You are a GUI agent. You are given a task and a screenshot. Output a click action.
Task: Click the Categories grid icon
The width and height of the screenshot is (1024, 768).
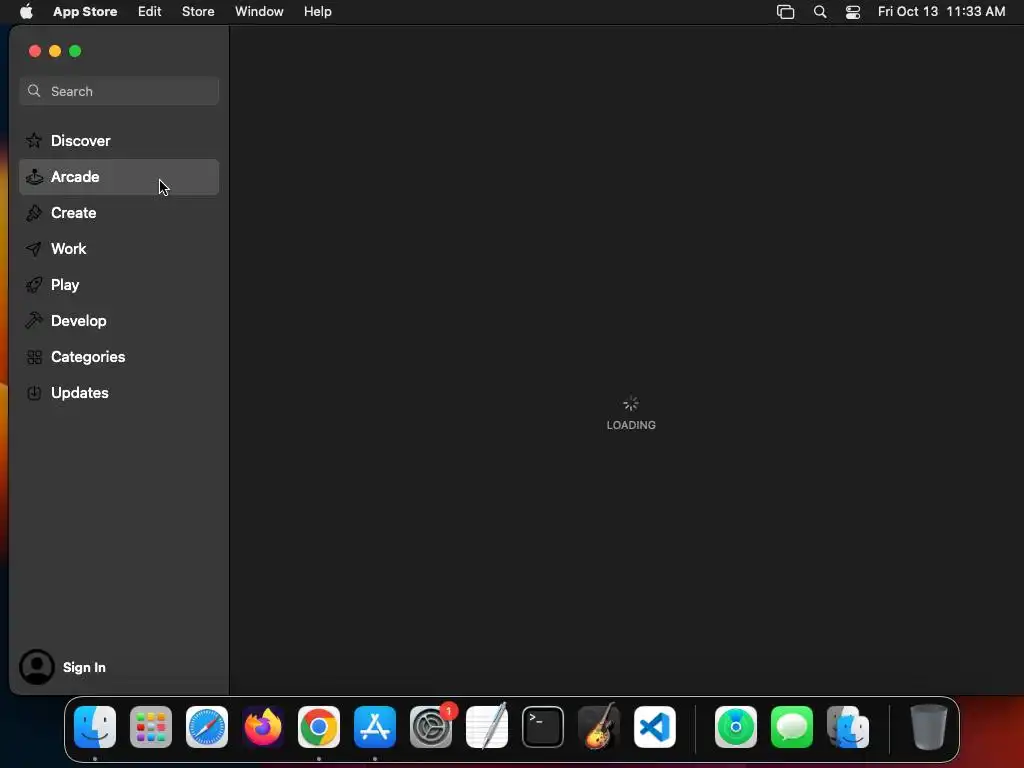(34, 357)
